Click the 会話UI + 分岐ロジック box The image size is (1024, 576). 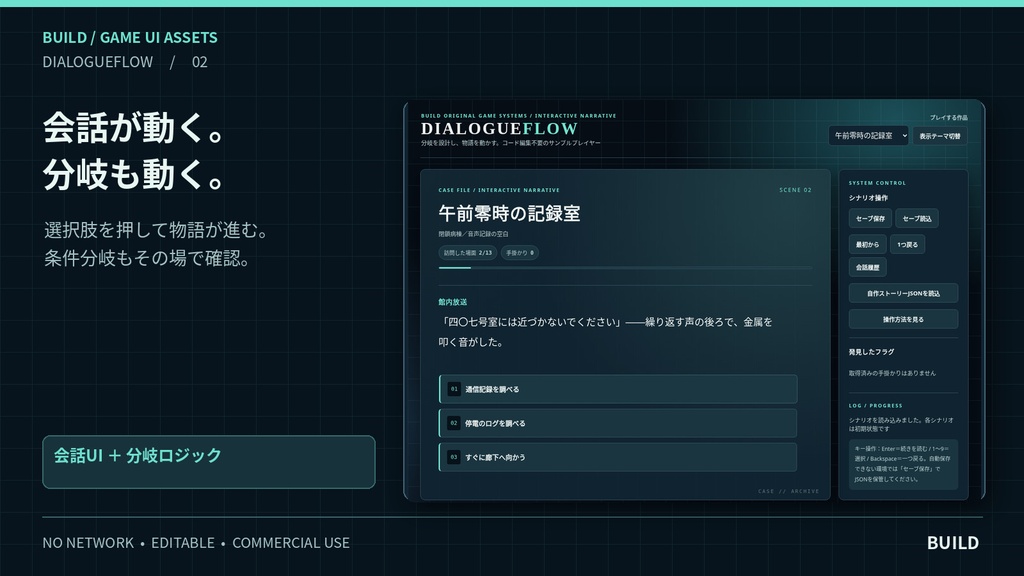click(209, 462)
